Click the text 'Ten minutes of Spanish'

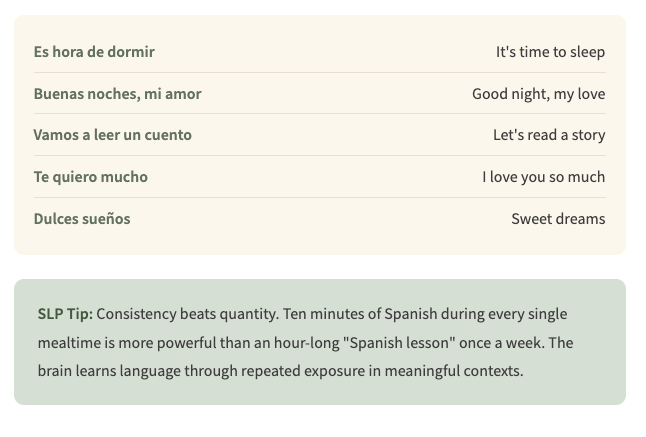[360, 314]
